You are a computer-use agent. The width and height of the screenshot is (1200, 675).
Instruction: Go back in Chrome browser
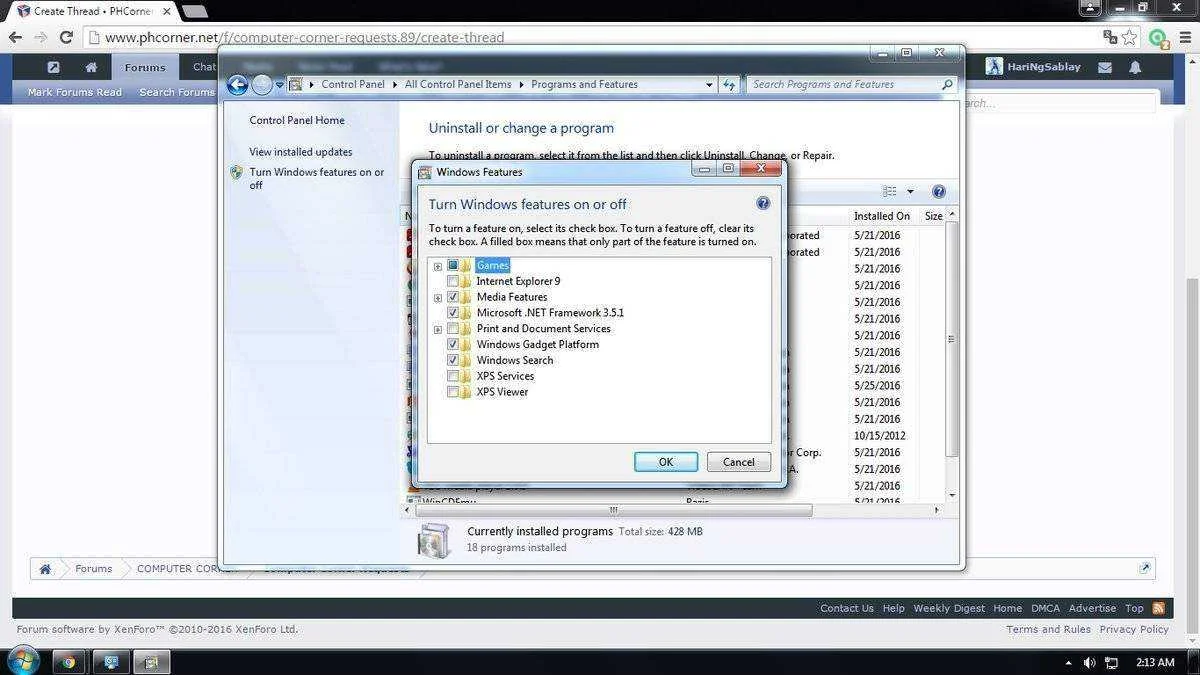point(16,37)
